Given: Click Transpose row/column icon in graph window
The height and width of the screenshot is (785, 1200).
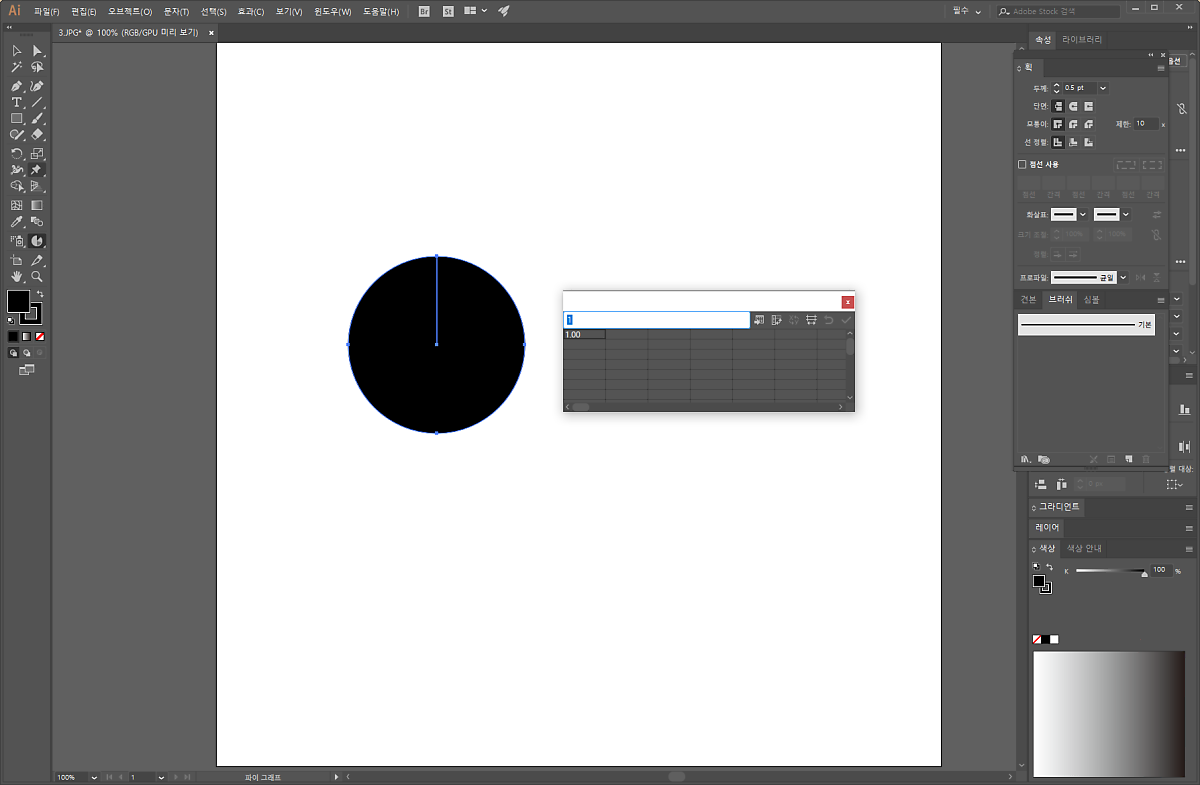Looking at the screenshot, I should (776, 320).
